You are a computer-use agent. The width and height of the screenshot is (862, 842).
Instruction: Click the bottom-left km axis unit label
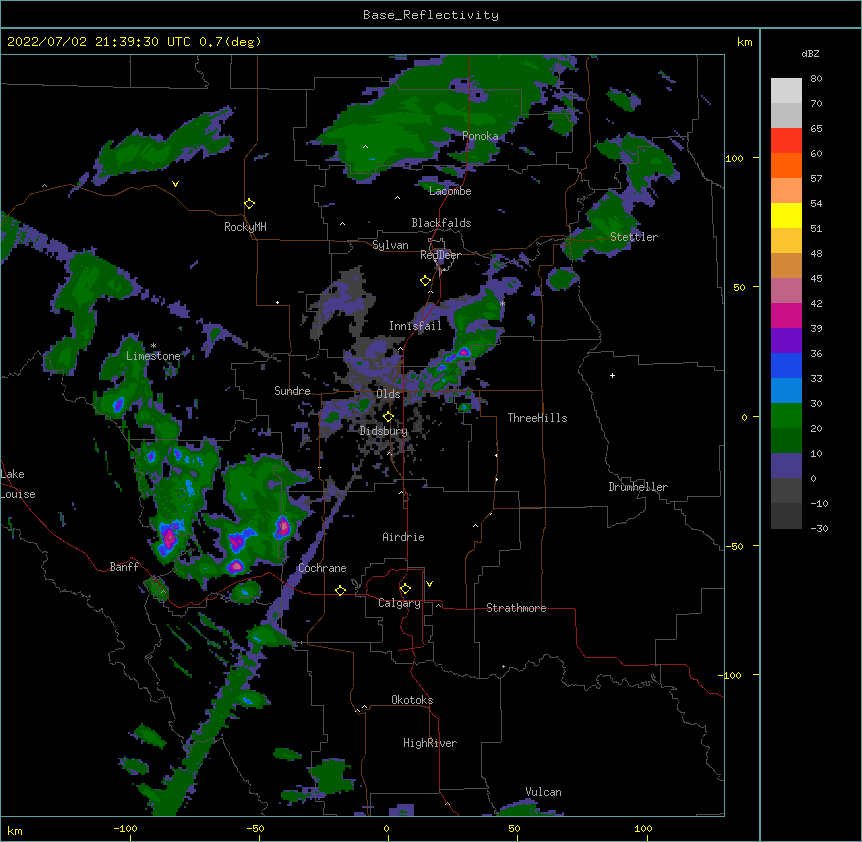15,831
